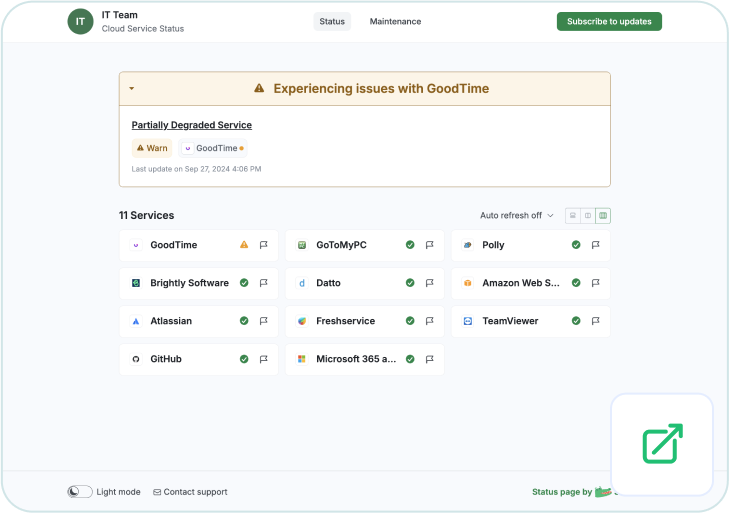Click the flag icon for GitHub

(264, 359)
